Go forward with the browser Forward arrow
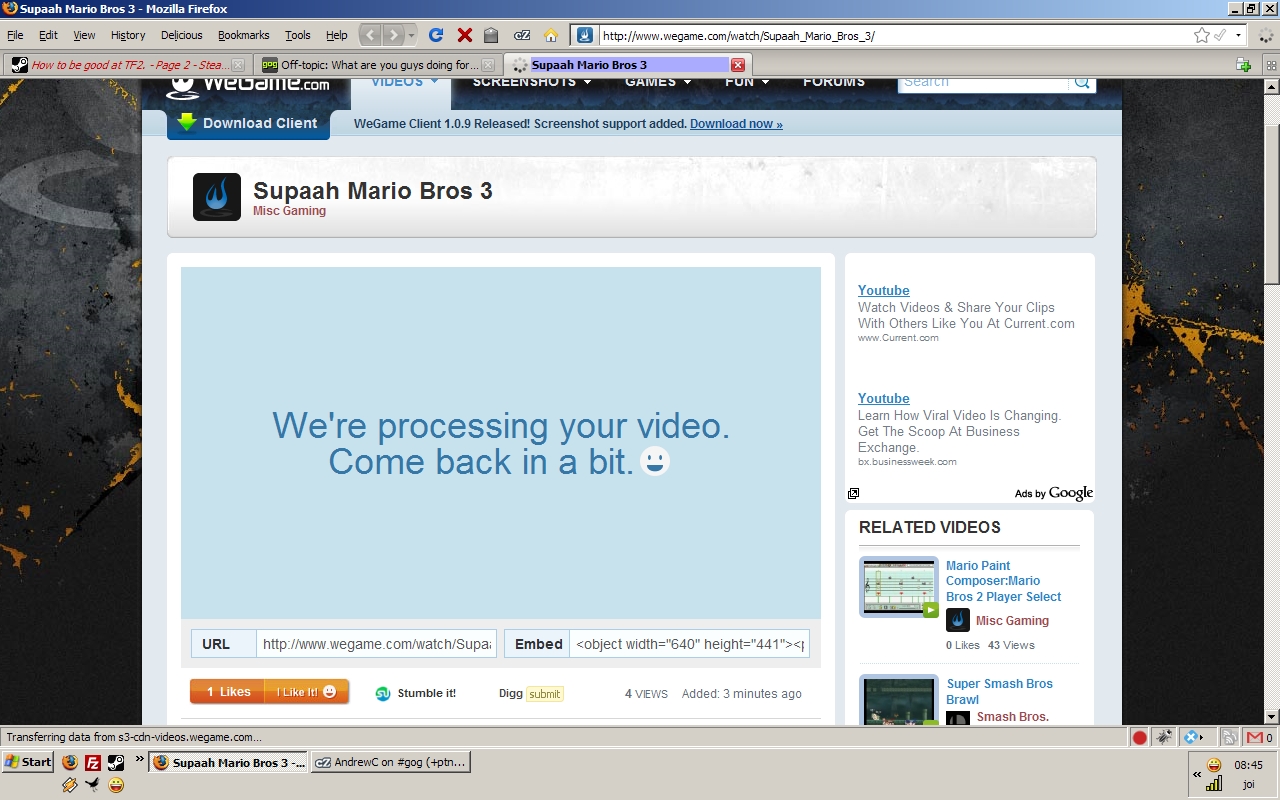Image resolution: width=1280 pixels, height=800 pixels. point(394,35)
